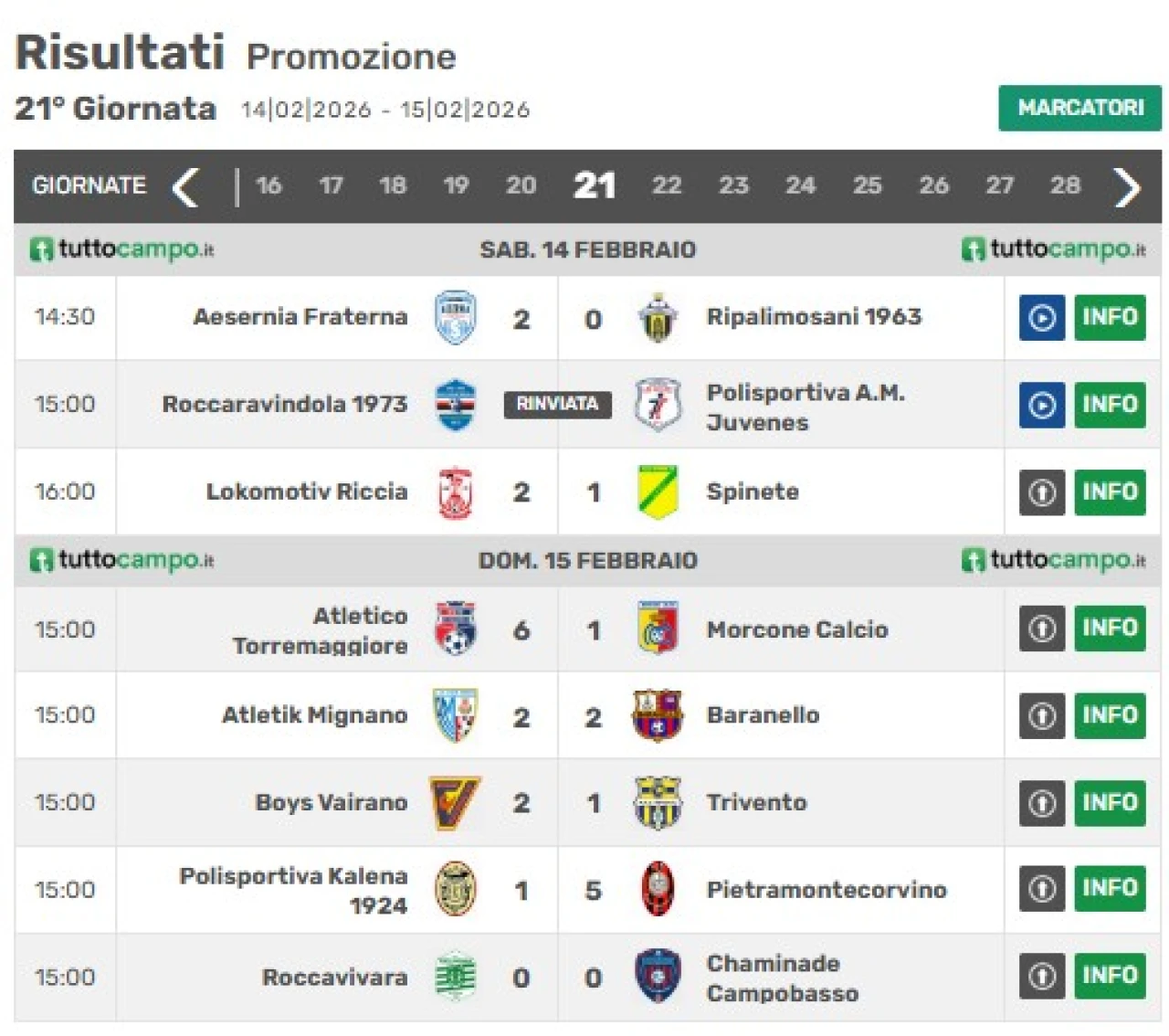Switch to giornata 20
The width and height of the screenshot is (1169, 1036).
point(521,186)
